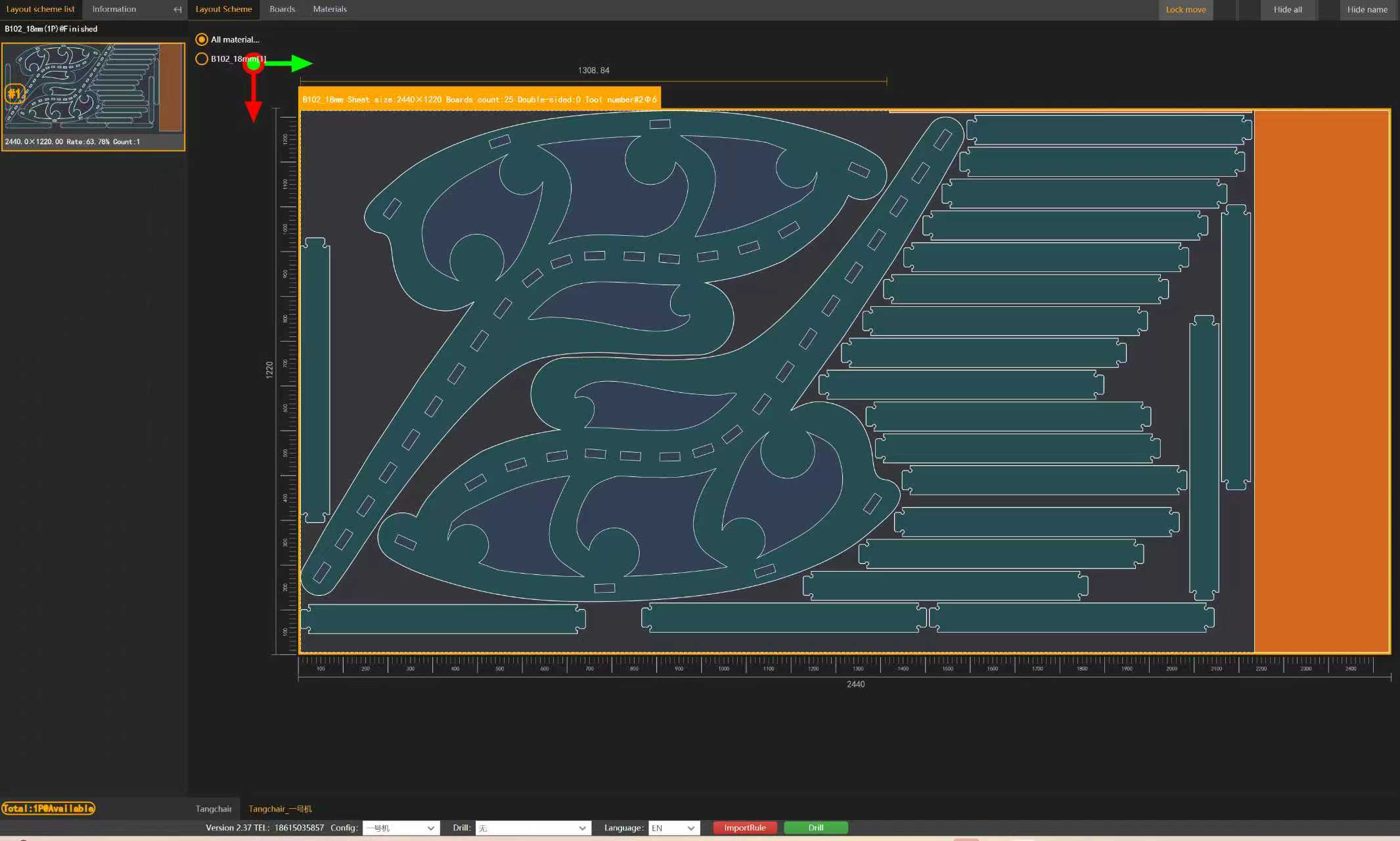Switch to the Layout scheme list panel
The width and height of the screenshot is (1400, 841).
(41, 9)
